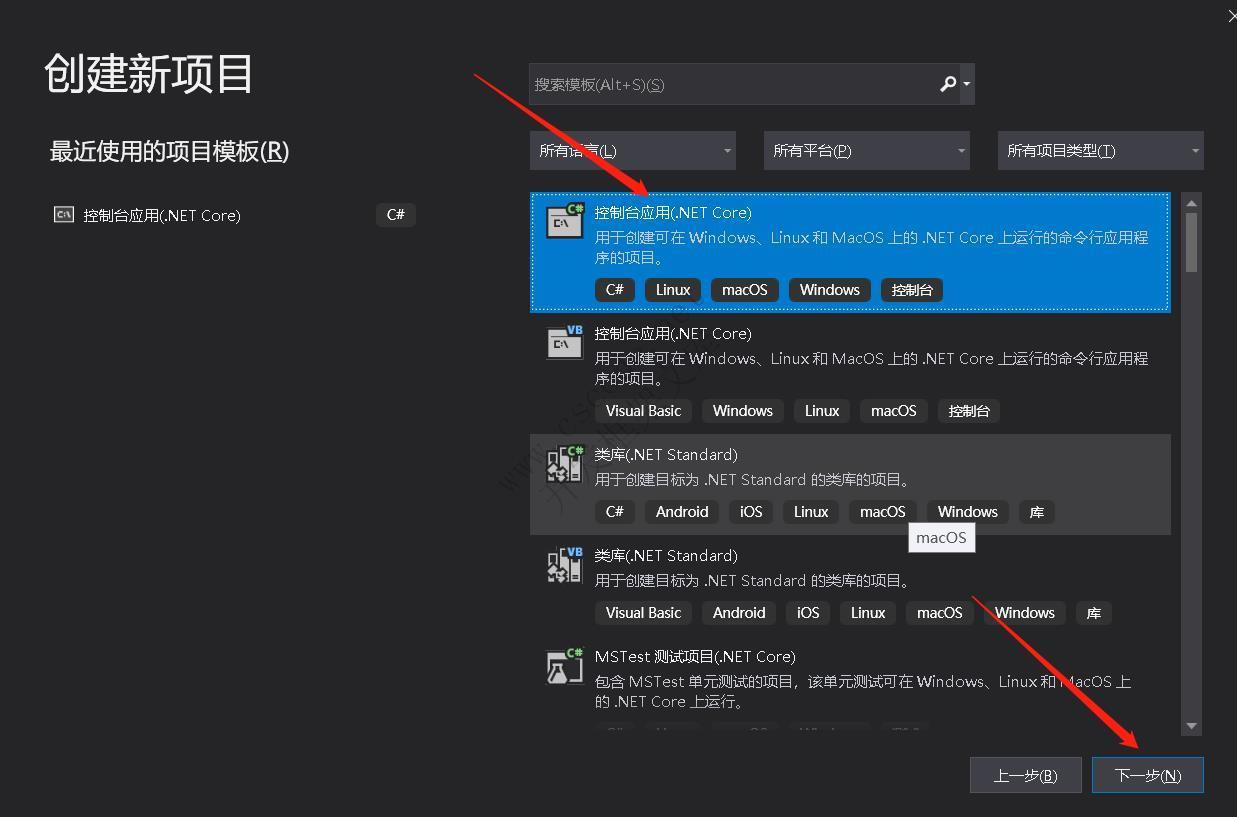Open the 所有语言 dropdown

pyautogui.click(x=632, y=150)
